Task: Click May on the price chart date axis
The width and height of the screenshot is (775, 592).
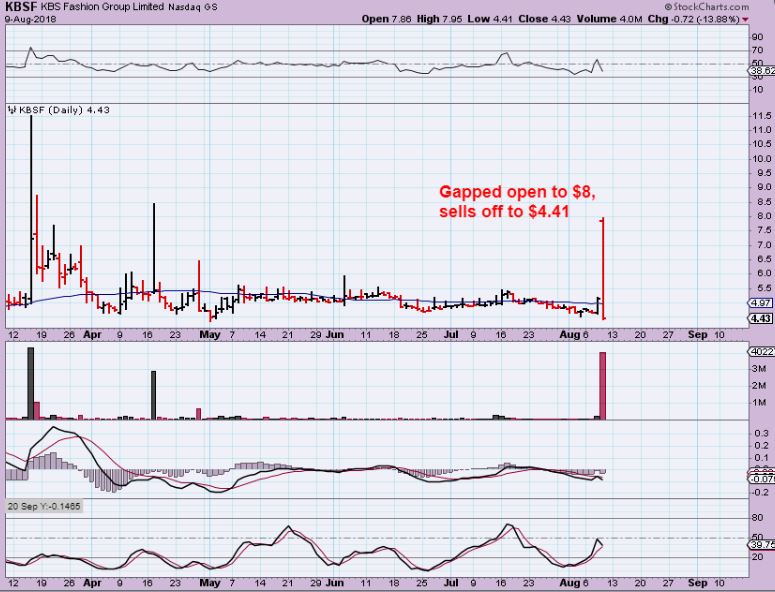Action: point(210,335)
